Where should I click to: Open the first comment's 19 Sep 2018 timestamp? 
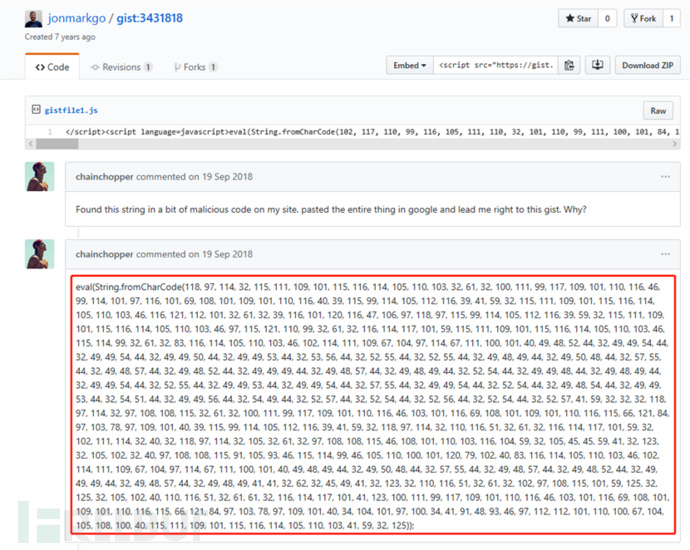pyautogui.click(x=227, y=177)
